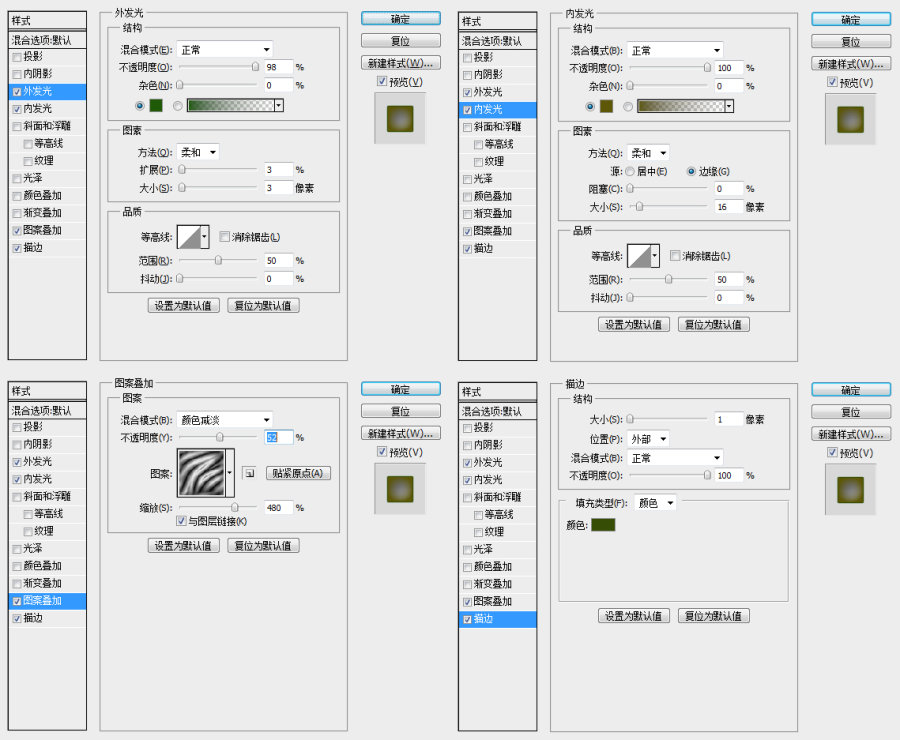Click 大小 field in 描边 dialog
Viewport: 900px width, 740px height.
[x=729, y=420]
